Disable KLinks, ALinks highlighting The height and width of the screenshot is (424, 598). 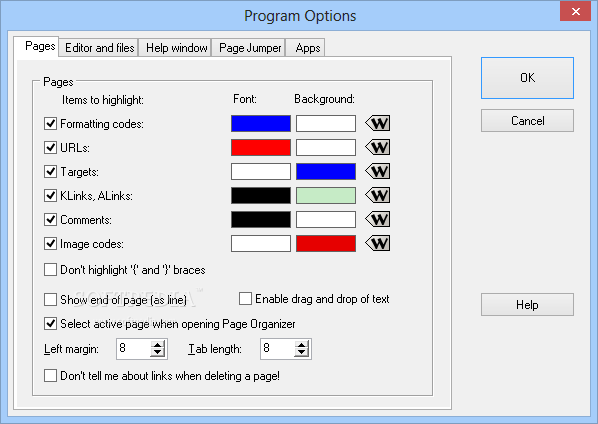pyautogui.click(x=50, y=196)
